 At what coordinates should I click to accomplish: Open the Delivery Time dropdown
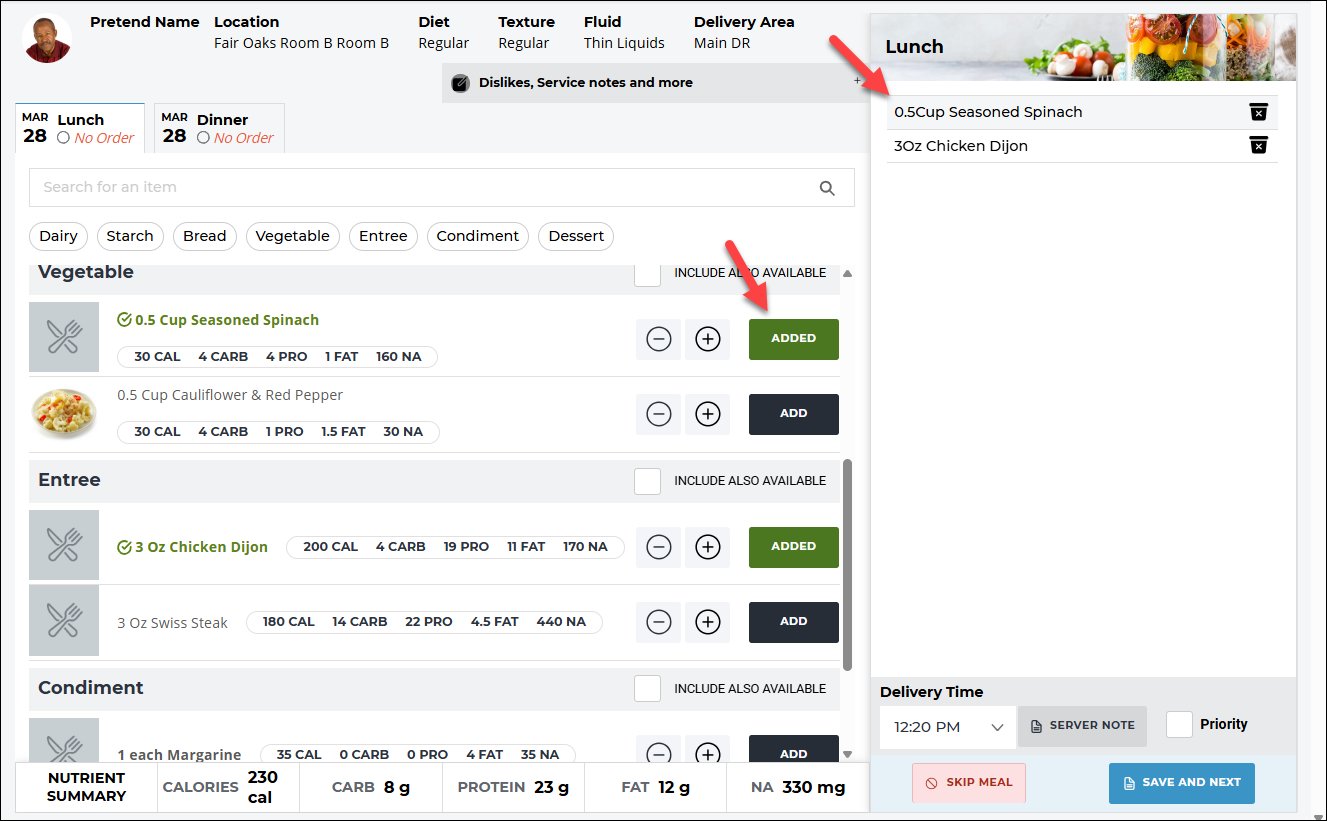(948, 727)
